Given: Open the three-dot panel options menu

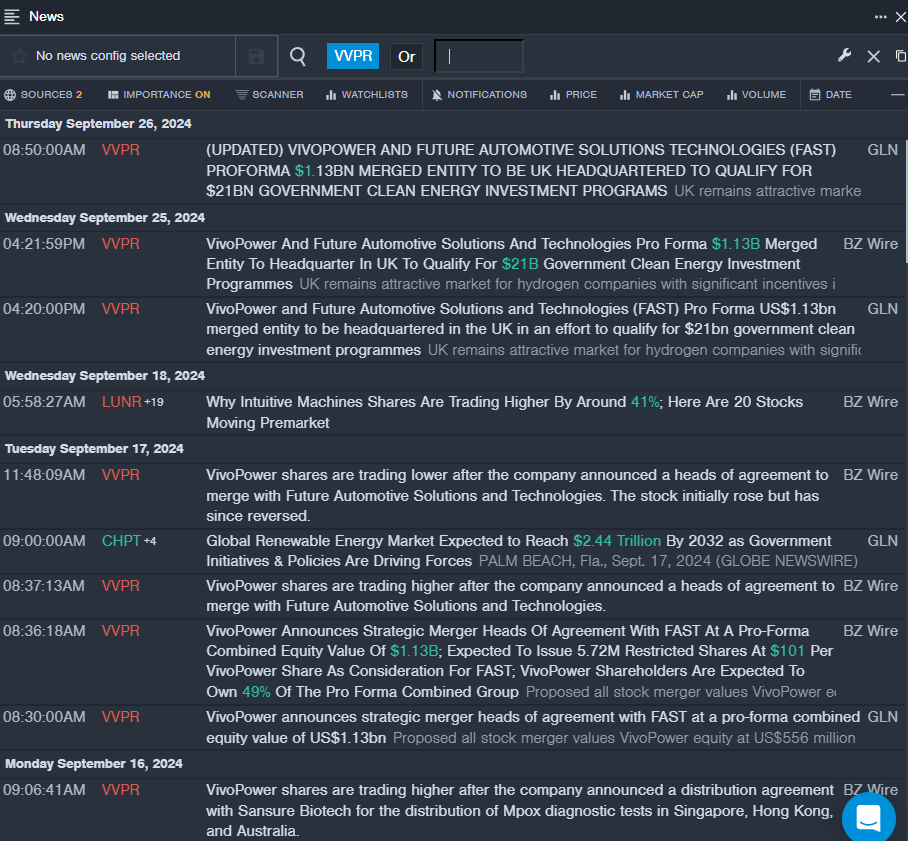Looking at the screenshot, I should pos(881,16).
